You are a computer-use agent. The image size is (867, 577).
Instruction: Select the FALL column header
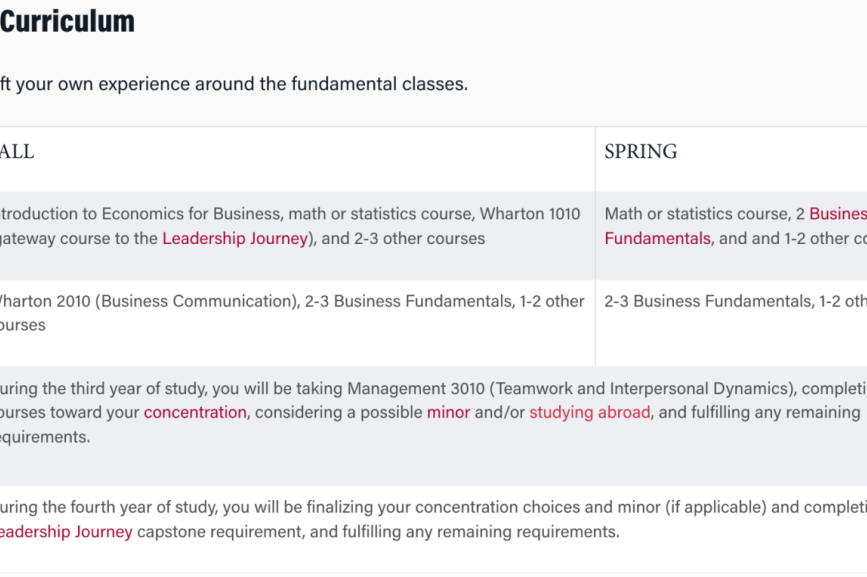tap(17, 151)
